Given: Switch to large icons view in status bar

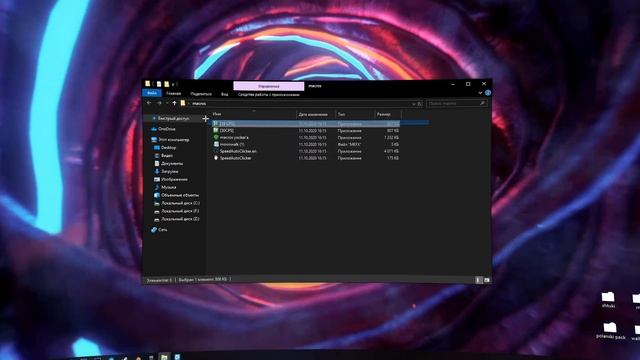Looking at the screenshot, I should pos(487,280).
